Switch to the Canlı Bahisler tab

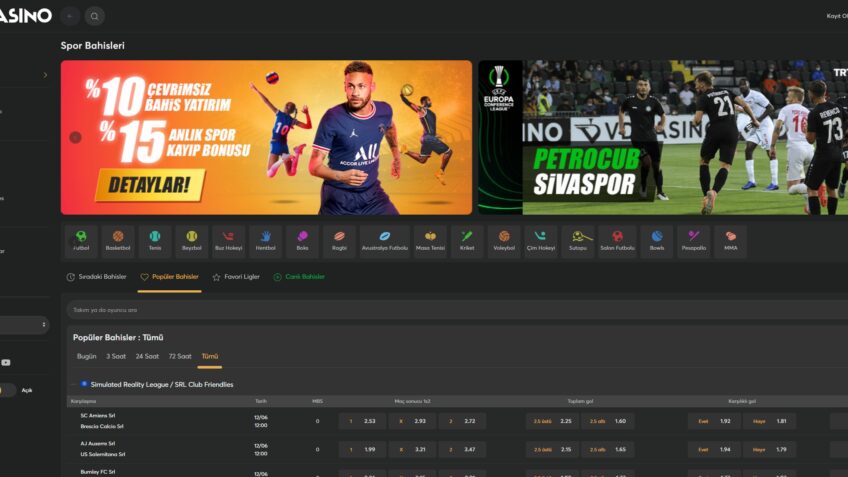tap(300, 277)
